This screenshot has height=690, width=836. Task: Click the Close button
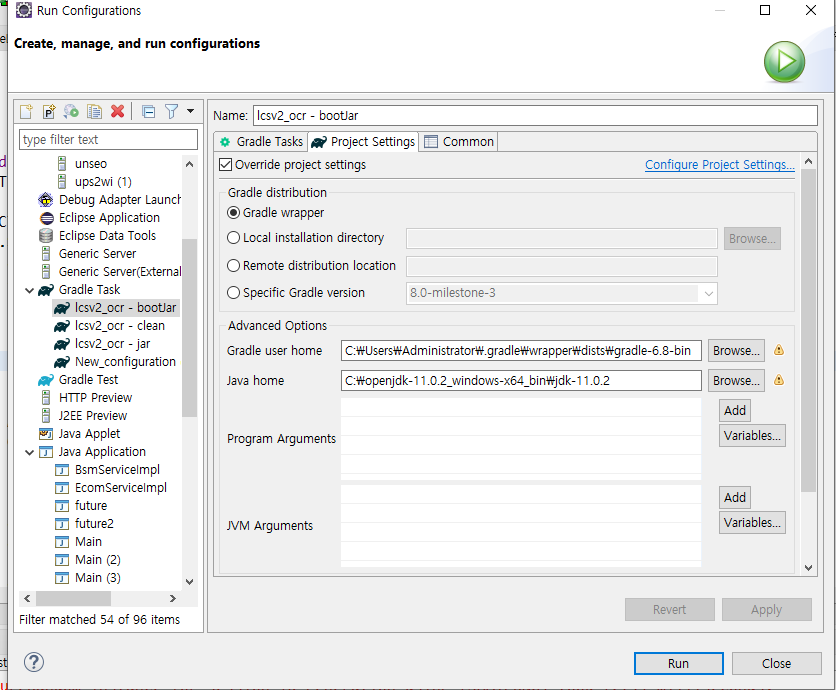click(776, 663)
